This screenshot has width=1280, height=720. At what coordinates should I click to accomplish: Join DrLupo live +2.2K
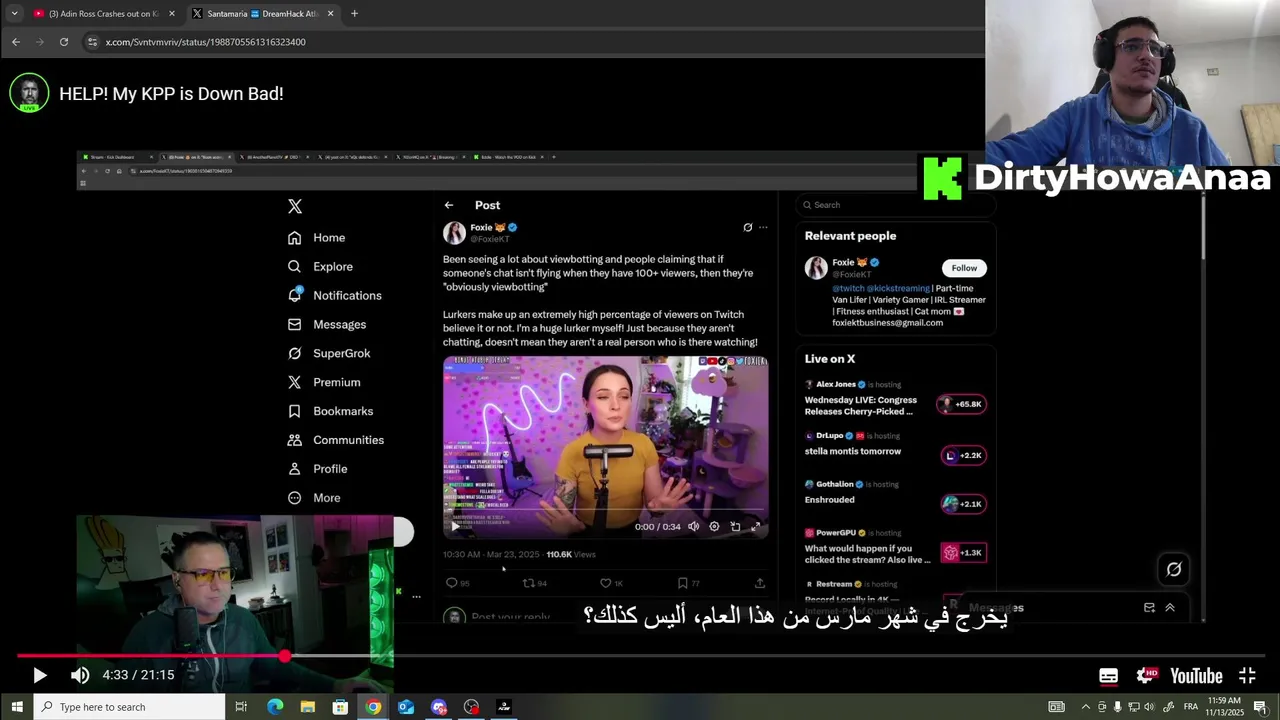coord(964,455)
